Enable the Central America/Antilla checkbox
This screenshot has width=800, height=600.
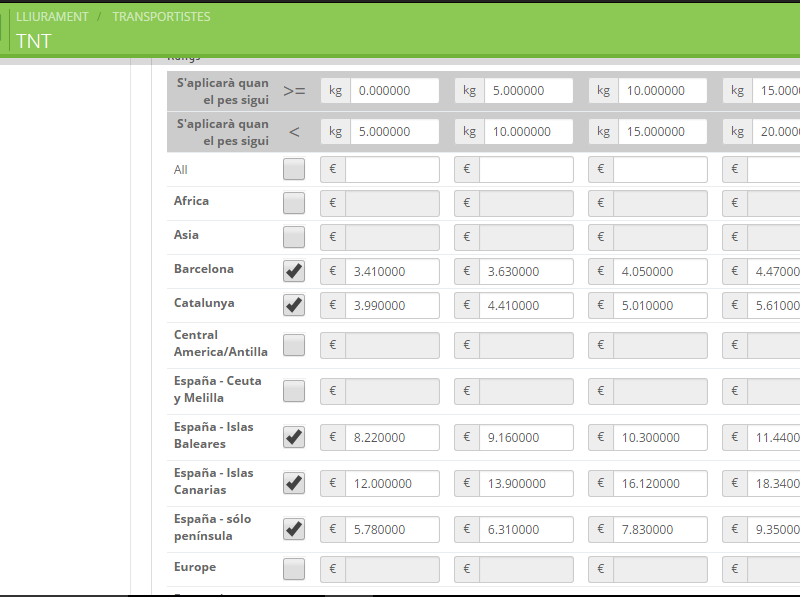[294, 345]
